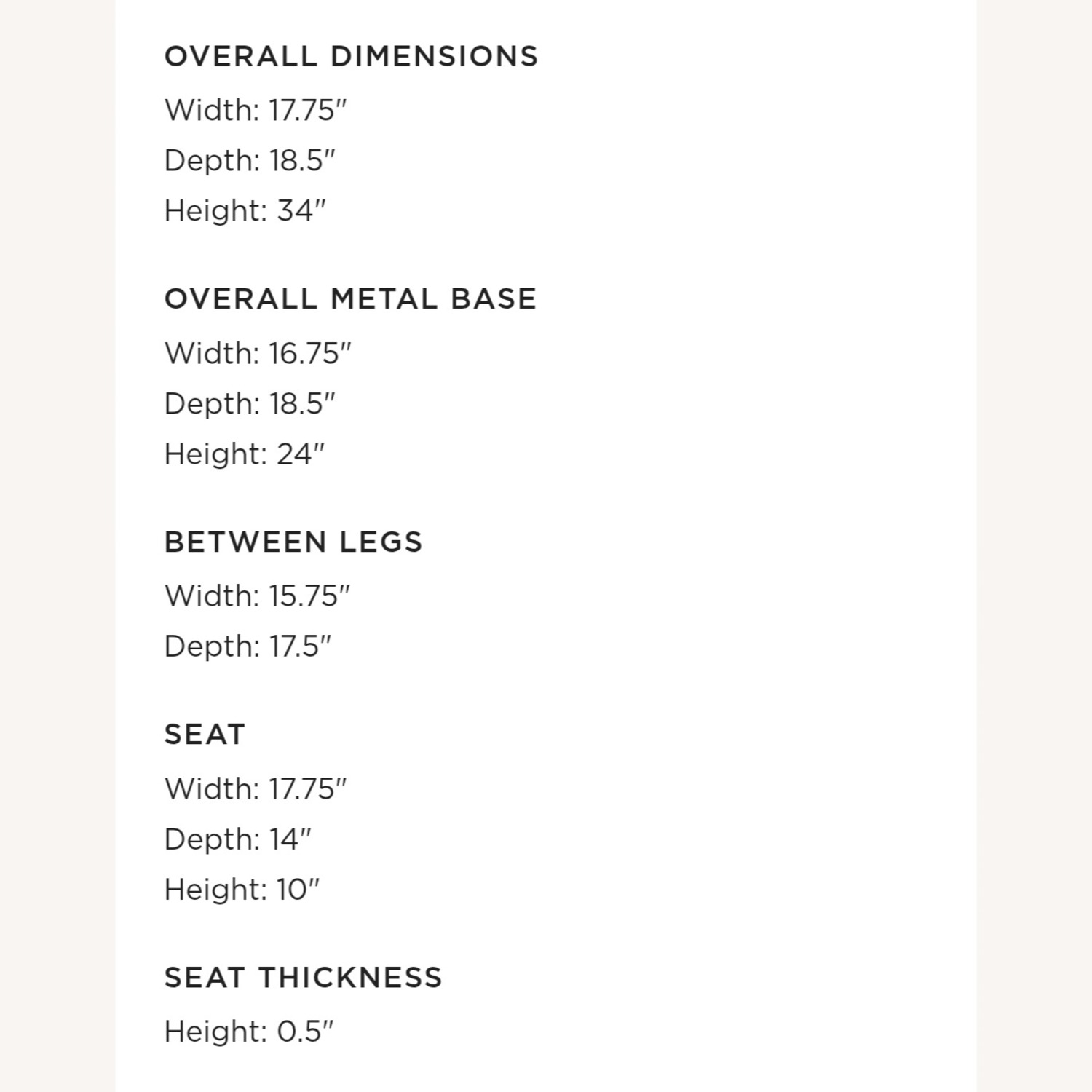Click the metal base height 24″ line
This screenshot has width=1092, height=1092.
[245, 454]
